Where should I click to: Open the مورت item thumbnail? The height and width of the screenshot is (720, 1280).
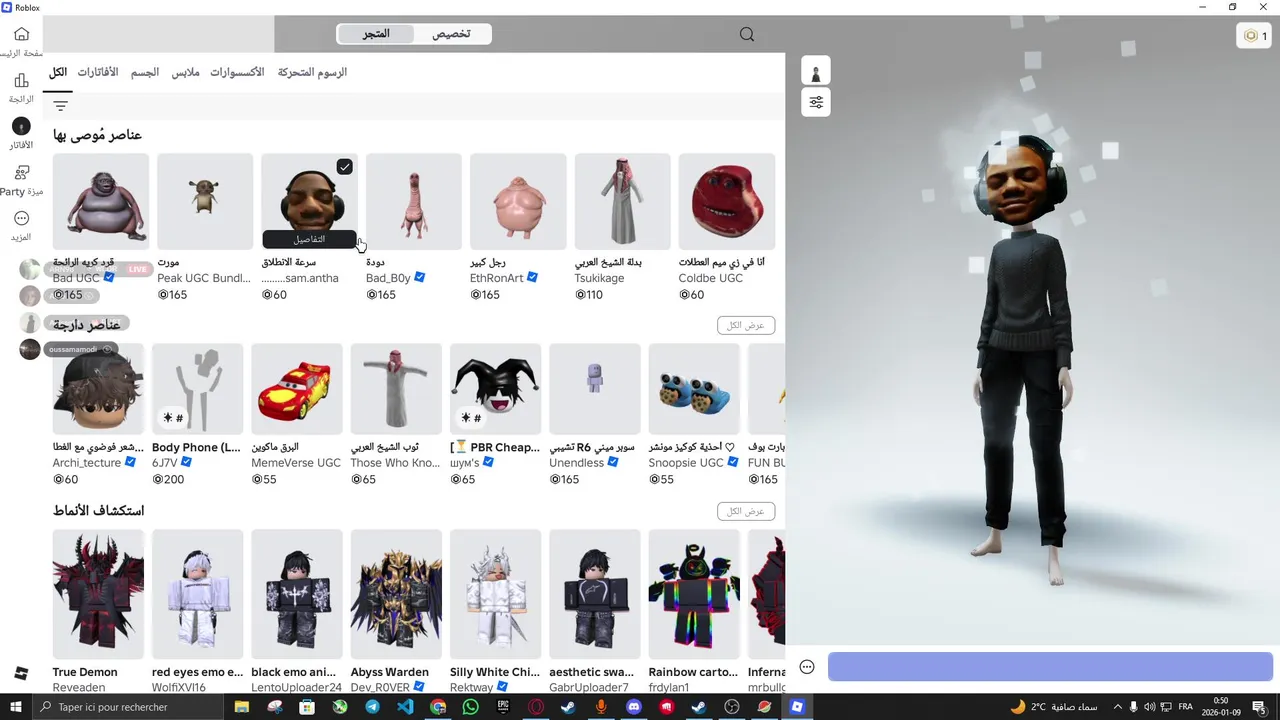[x=205, y=201]
